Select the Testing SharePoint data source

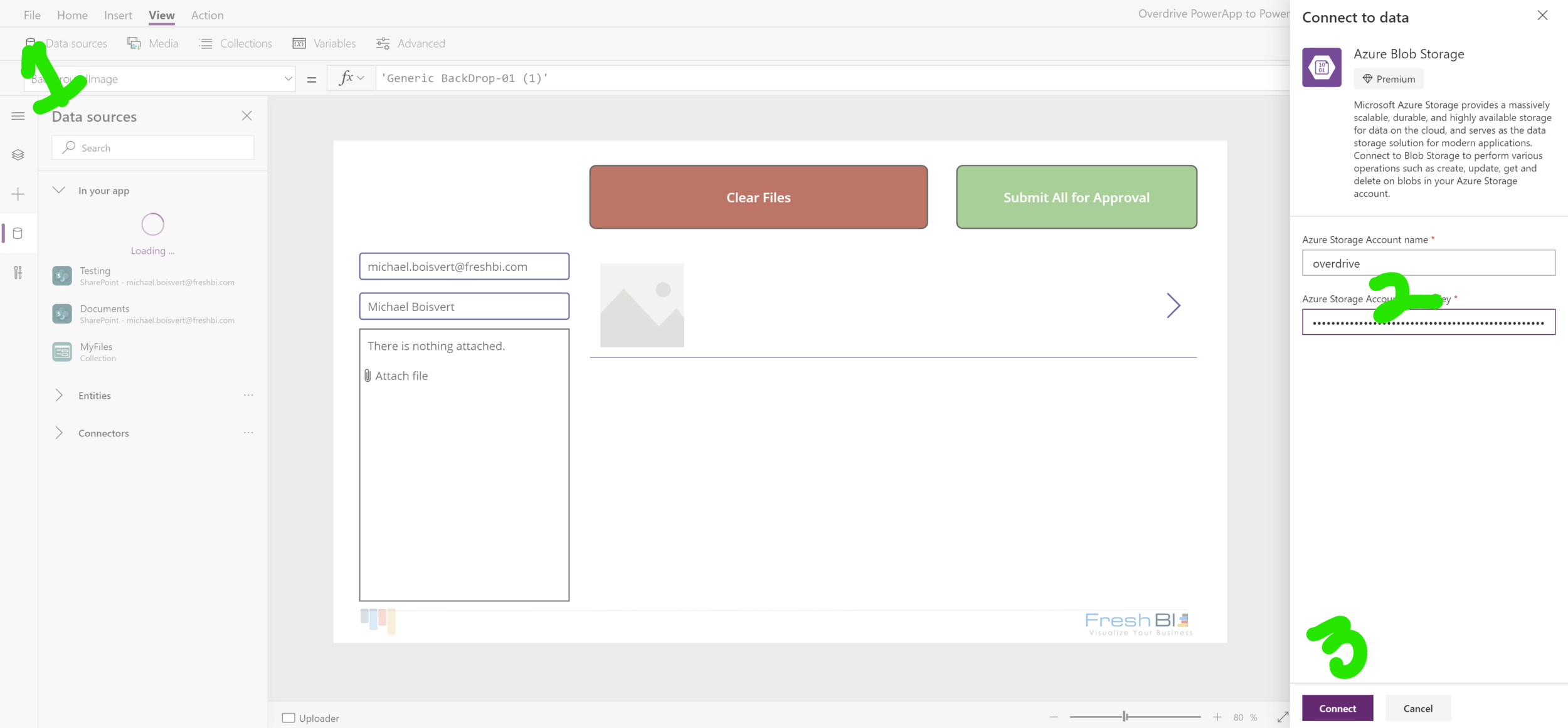pos(152,276)
